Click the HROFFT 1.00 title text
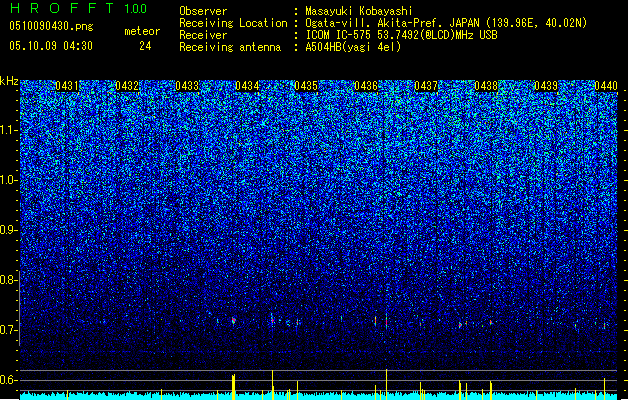The height and width of the screenshot is (400, 629). pyautogui.click(x=79, y=8)
